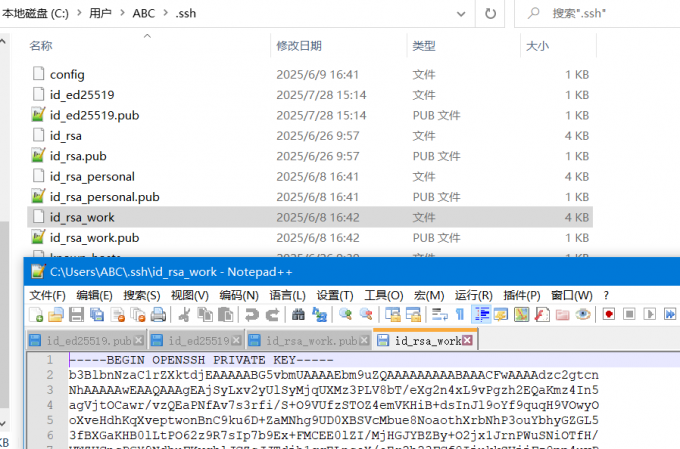Image resolution: width=680 pixels, height=449 pixels.
Task: Expand the chevron after 用户 in the address path
Action: pyautogui.click(x=122, y=13)
